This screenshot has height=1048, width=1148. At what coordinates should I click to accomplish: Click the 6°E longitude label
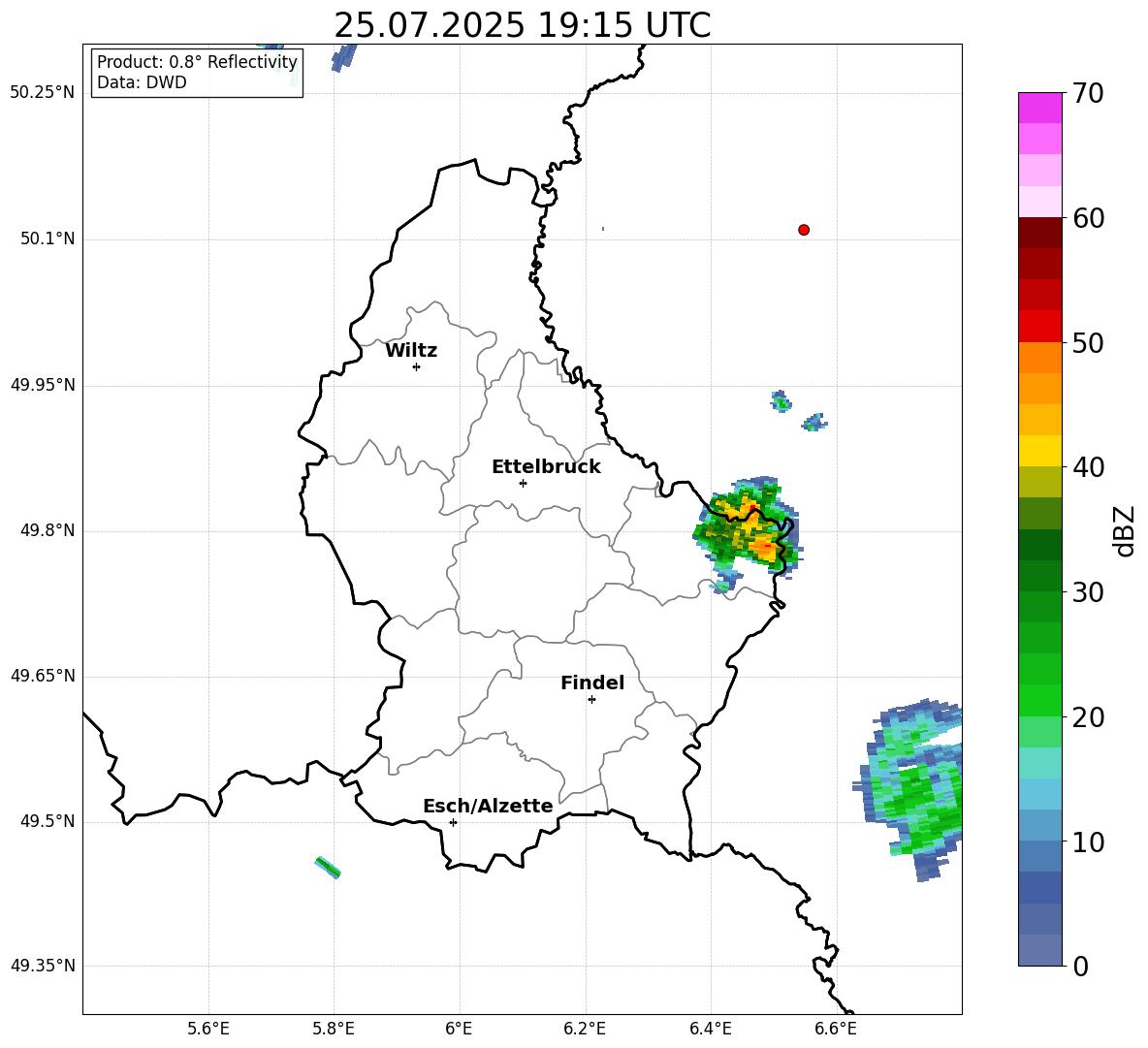(x=459, y=1029)
